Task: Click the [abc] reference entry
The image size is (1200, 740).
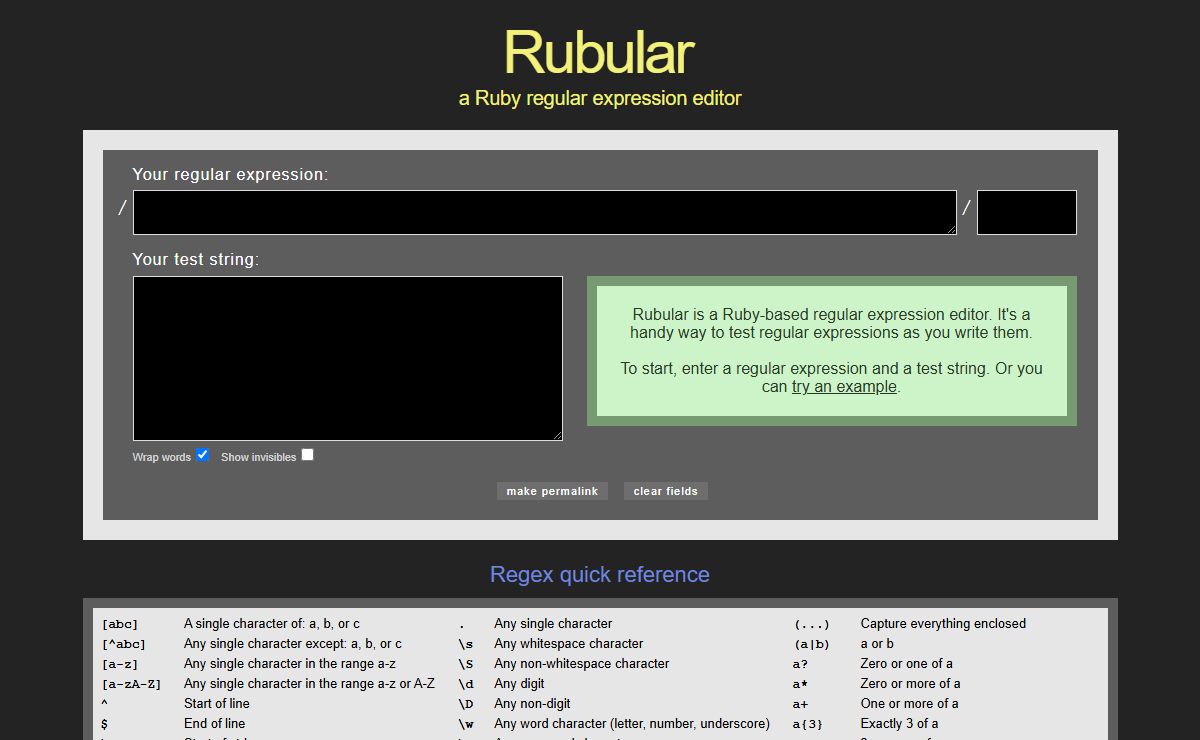Action: pyautogui.click(x=120, y=624)
